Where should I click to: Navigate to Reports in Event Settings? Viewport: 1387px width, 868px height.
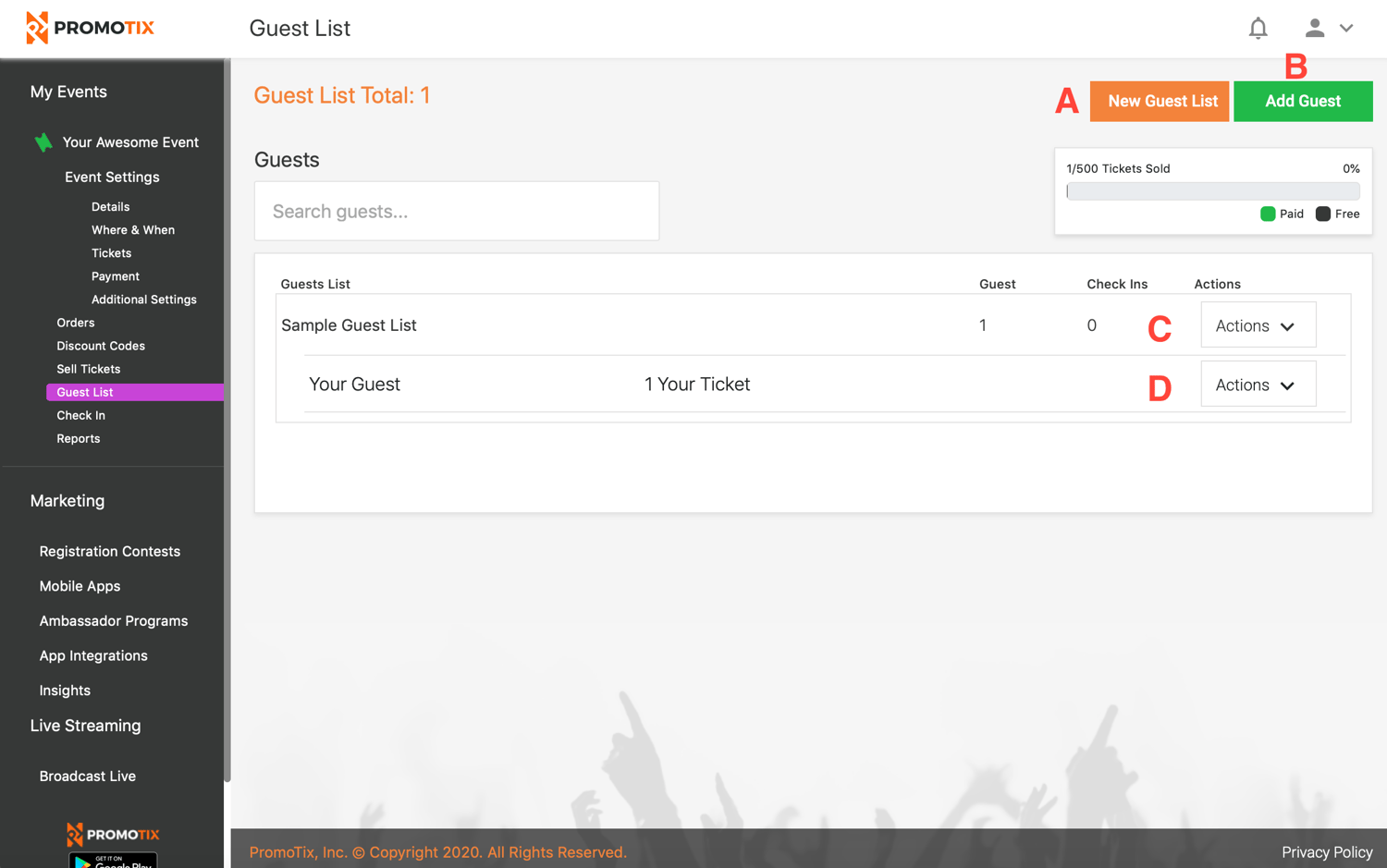(x=78, y=438)
